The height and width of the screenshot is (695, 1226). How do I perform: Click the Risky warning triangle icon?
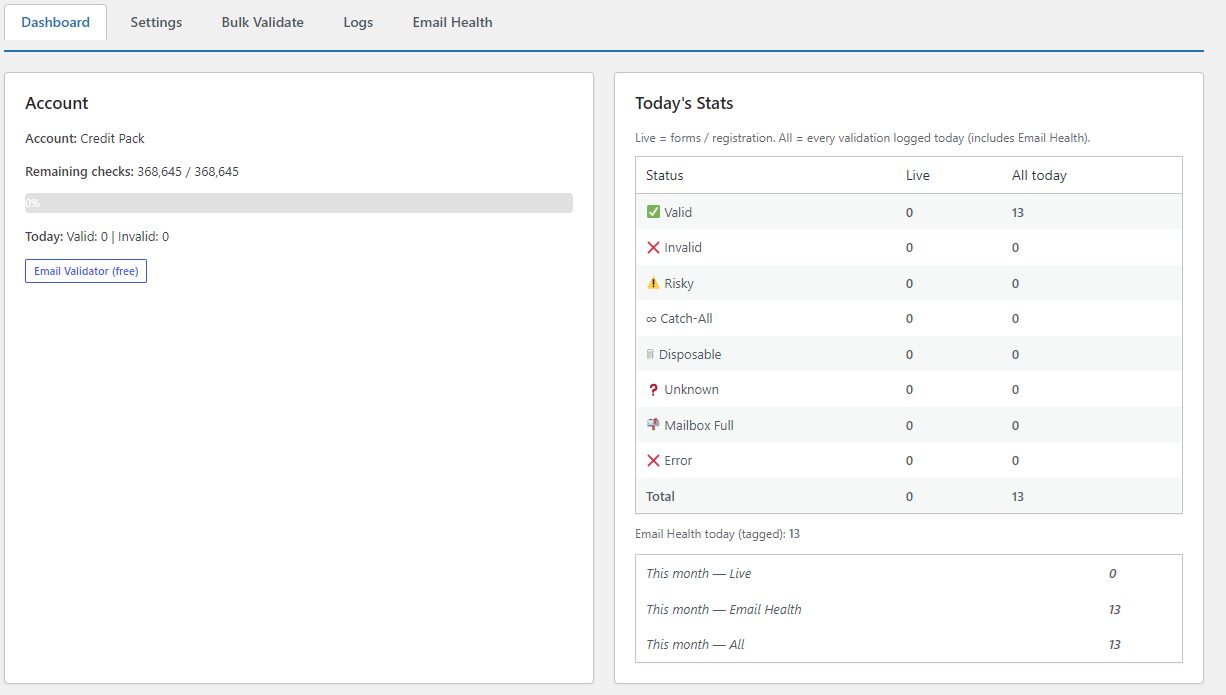[653, 283]
